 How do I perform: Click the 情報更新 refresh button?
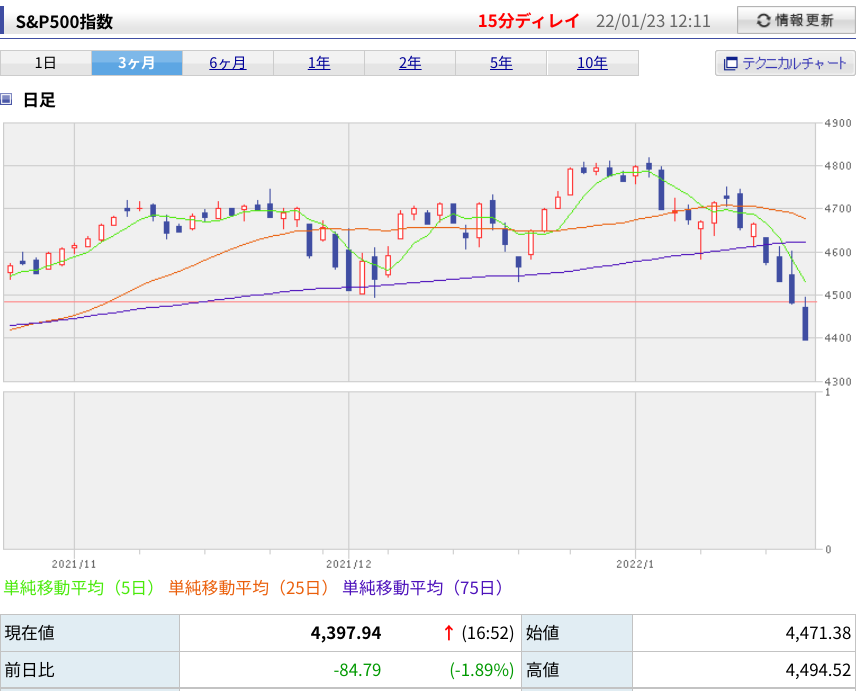coord(796,21)
